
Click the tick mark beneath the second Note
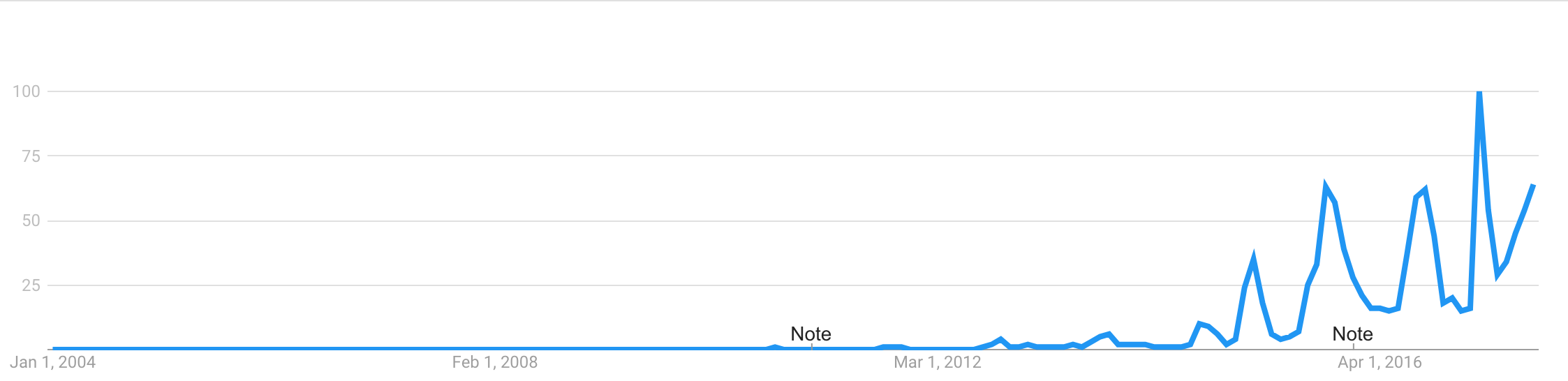pyautogui.click(x=1353, y=347)
